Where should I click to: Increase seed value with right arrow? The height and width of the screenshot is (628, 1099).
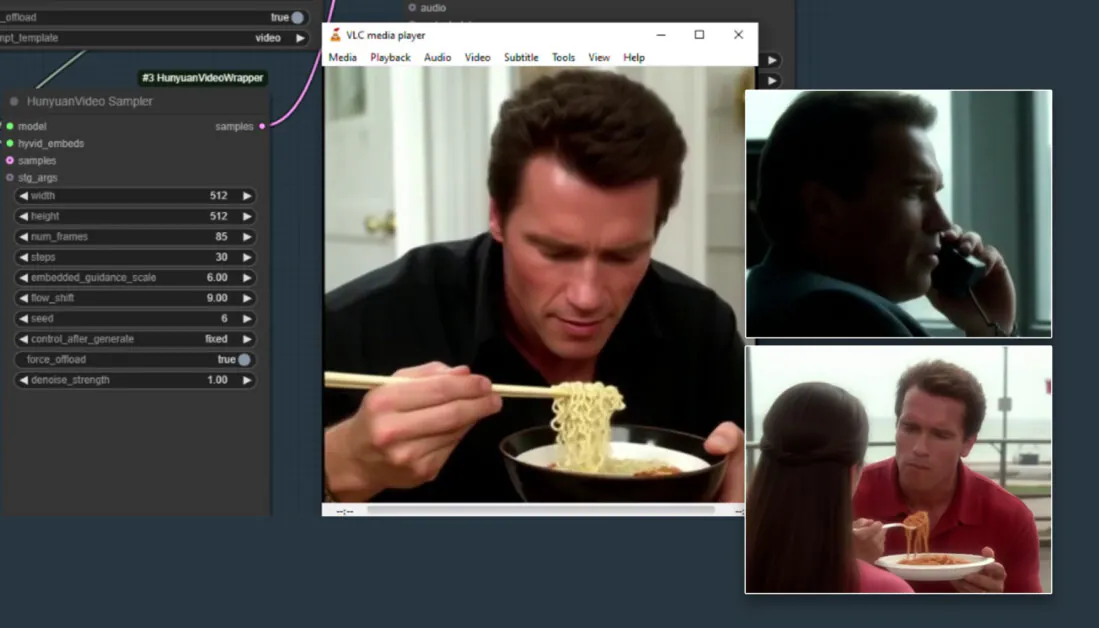[247, 318]
